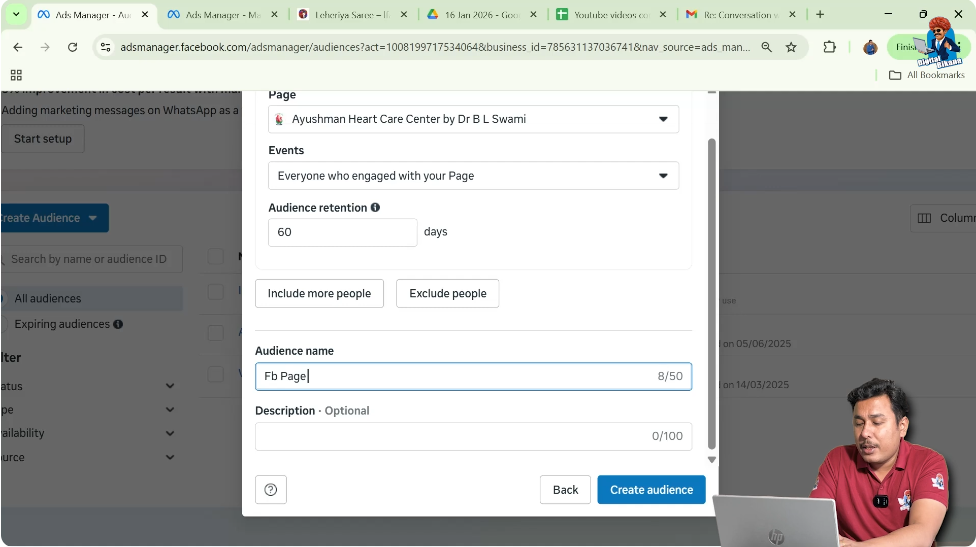Expand the Type filter chevron

(170, 409)
